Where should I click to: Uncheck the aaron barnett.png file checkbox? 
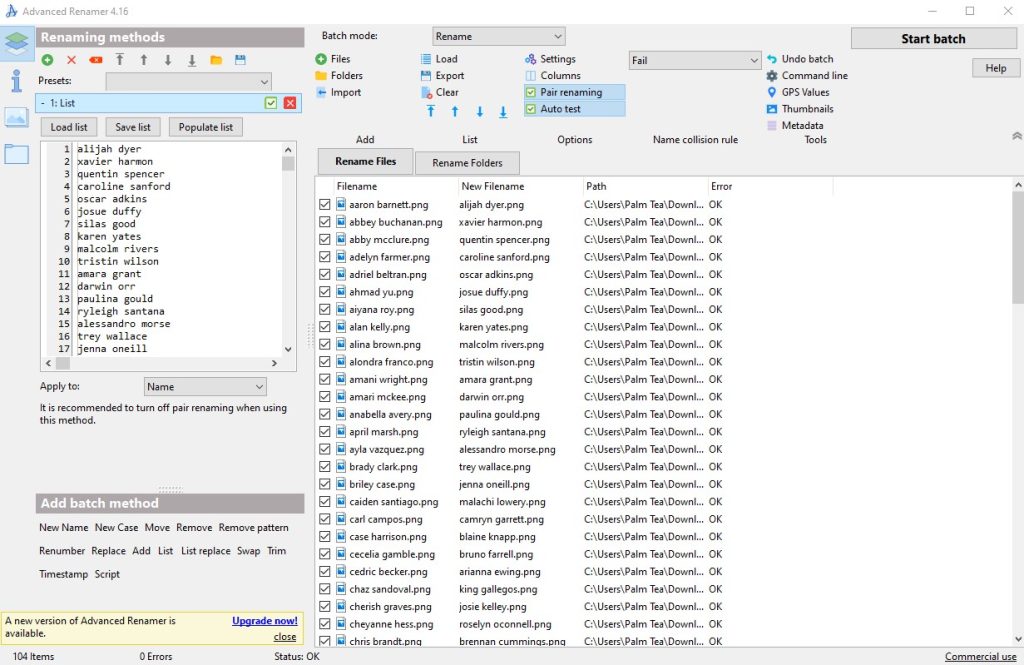pos(325,204)
